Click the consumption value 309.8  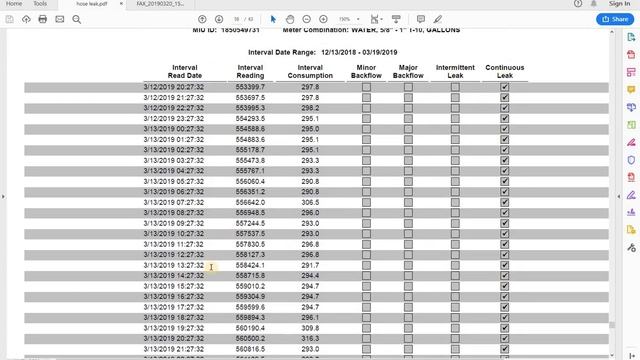coord(310,328)
